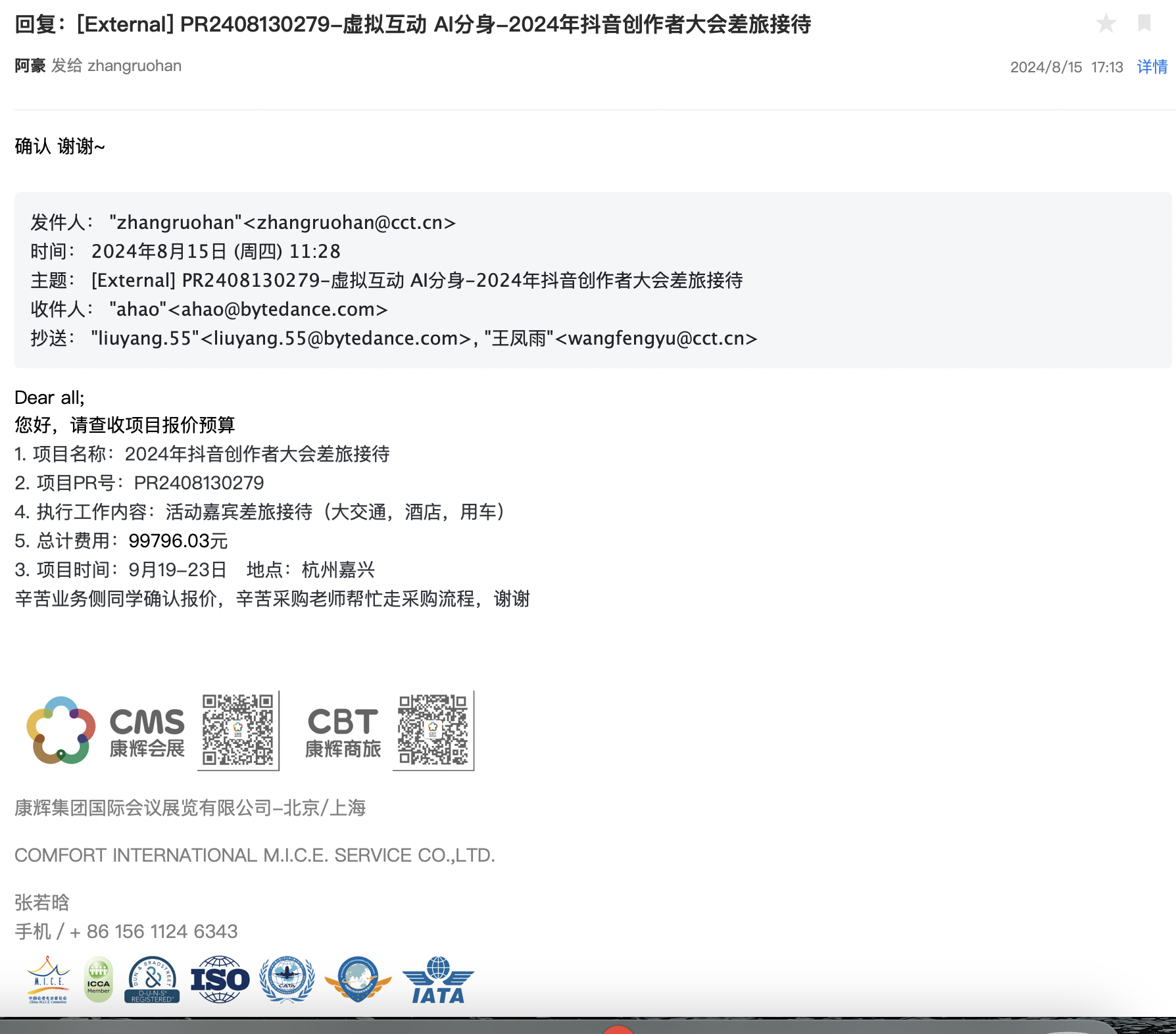1176x1034 pixels.
Task: Click the liuyang.55@bytedance.com CC address
Action: [x=335, y=339]
